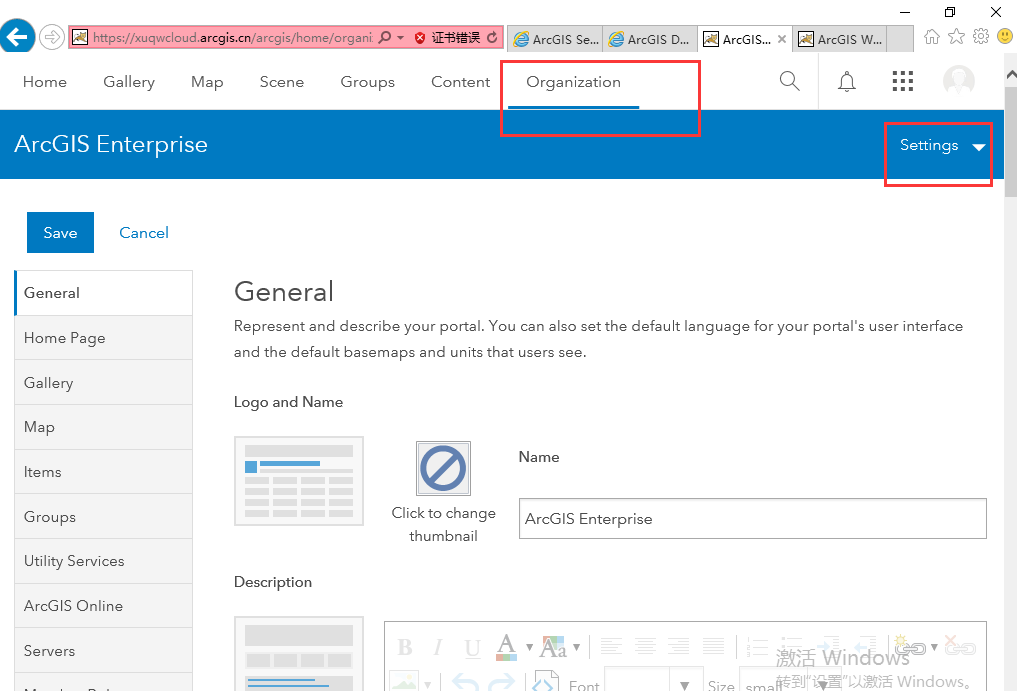
Task: Open HTML source view icon
Action: [545, 681]
